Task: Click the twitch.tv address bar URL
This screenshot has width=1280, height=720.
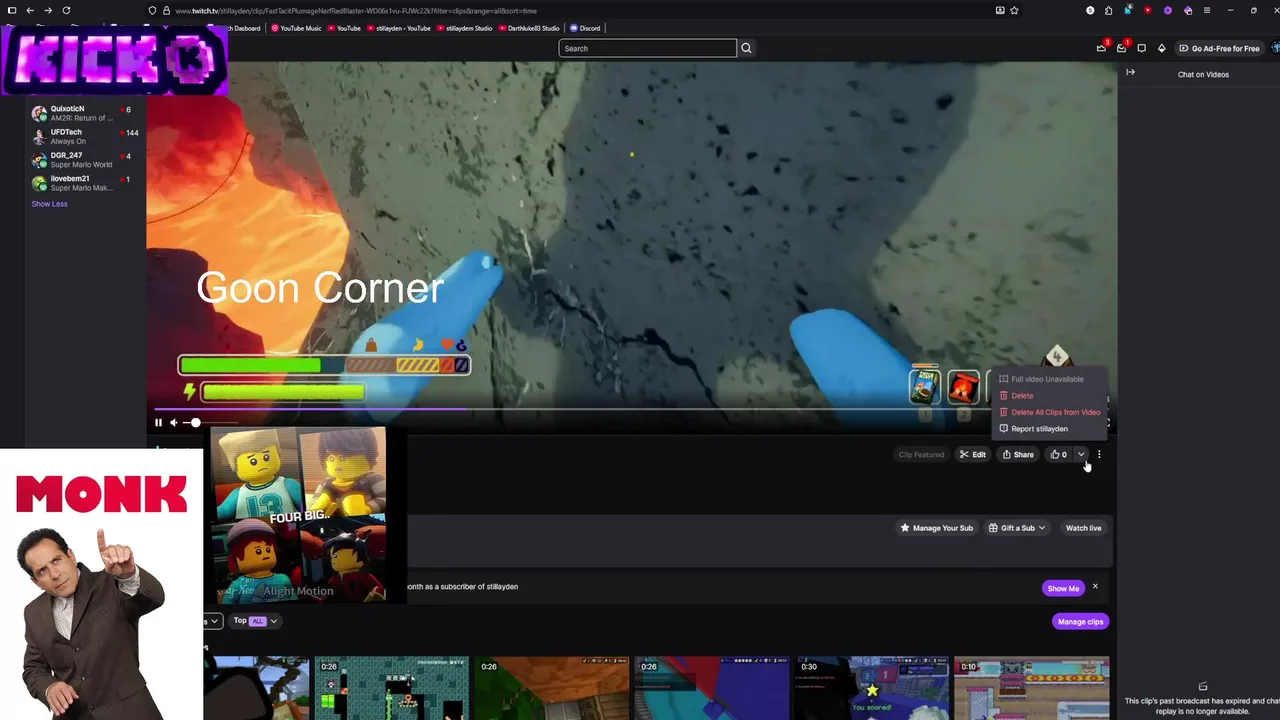Action: coord(355,10)
